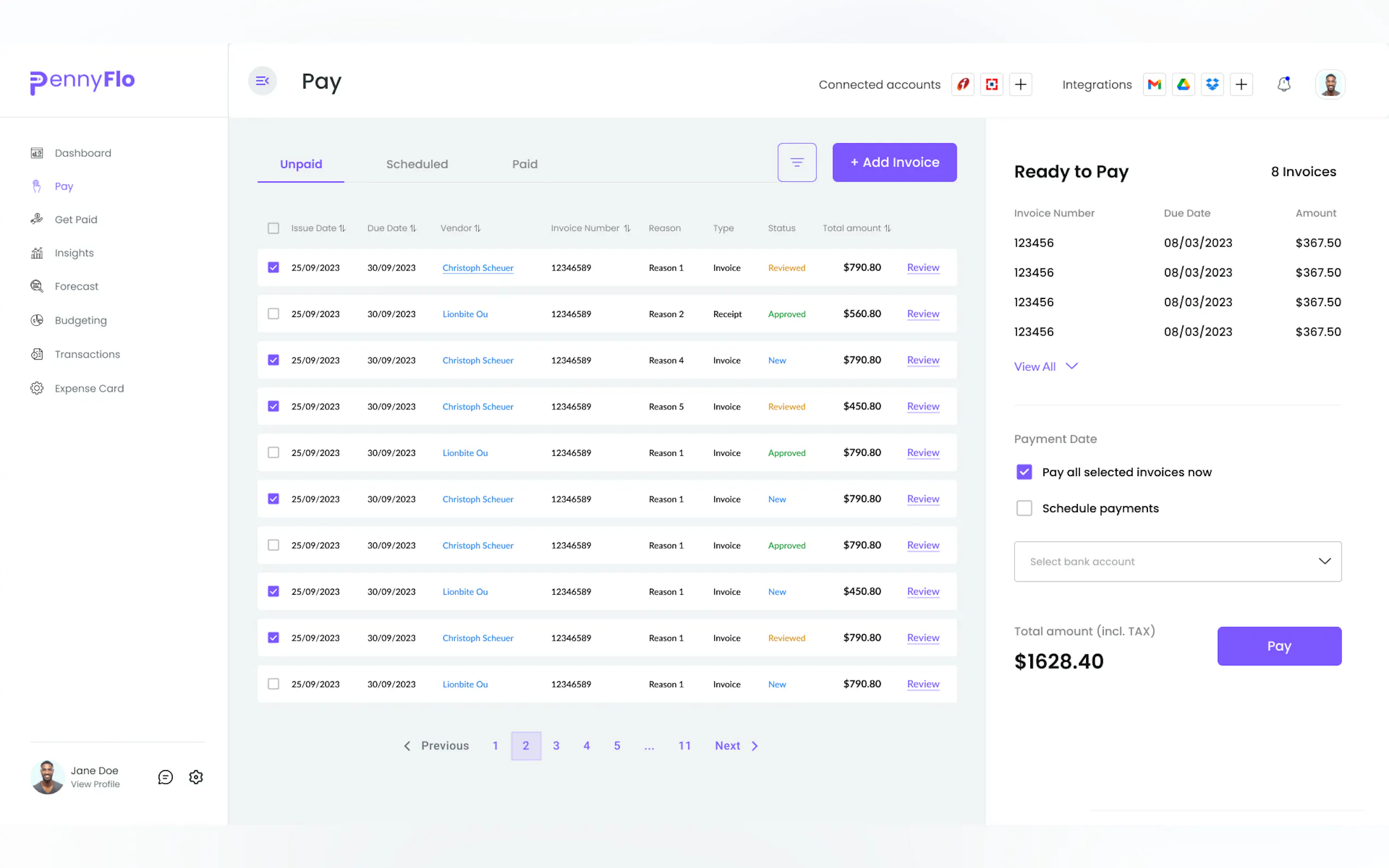1389x868 pixels.
Task: Open the filter icon button
Action: [796, 162]
